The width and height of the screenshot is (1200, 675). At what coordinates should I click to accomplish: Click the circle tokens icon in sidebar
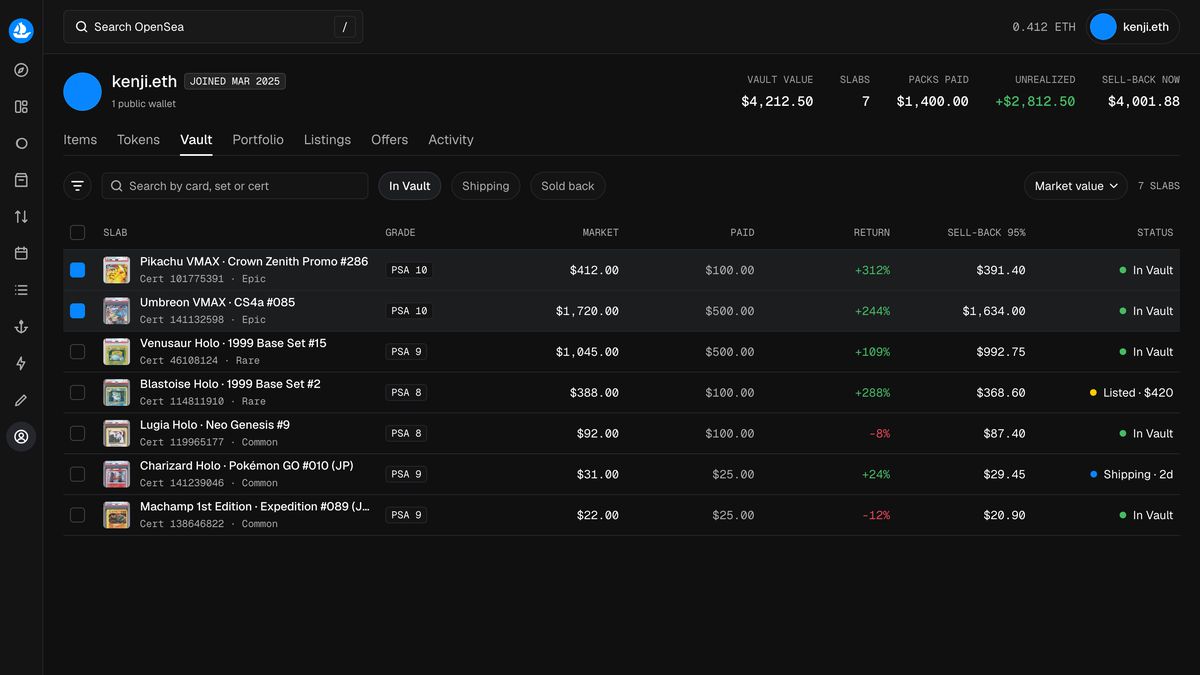pyautogui.click(x=21, y=144)
